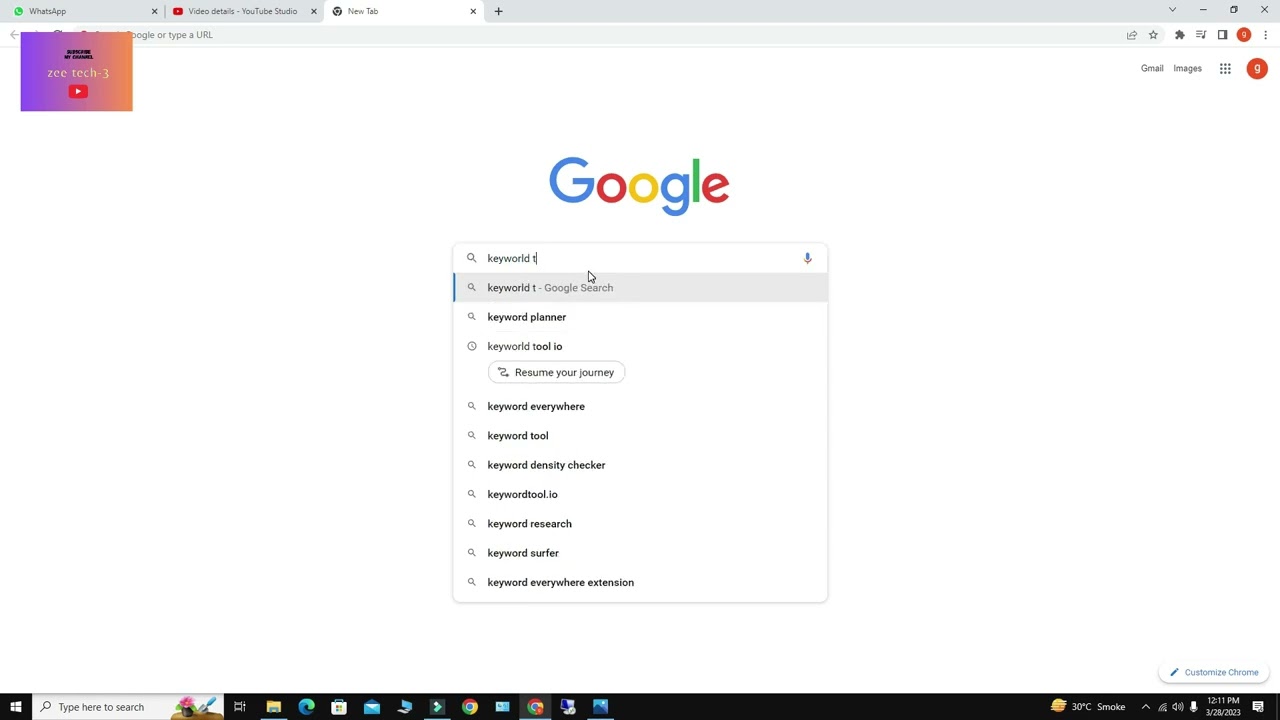Click into the Google search box
1280x720 pixels.
click(640, 258)
